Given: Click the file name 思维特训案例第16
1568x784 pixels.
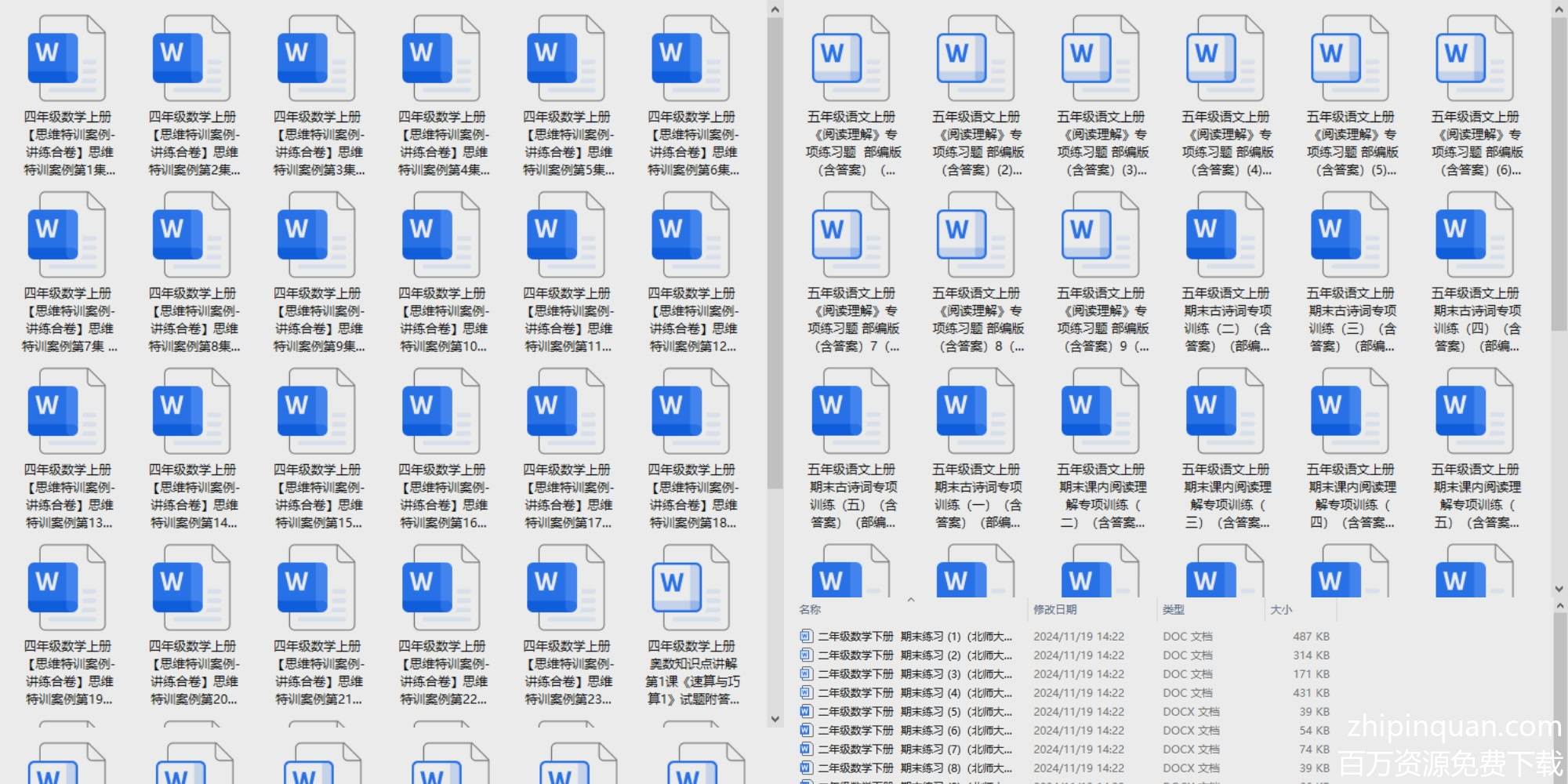Looking at the screenshot, I should click(x=443, y=496).
